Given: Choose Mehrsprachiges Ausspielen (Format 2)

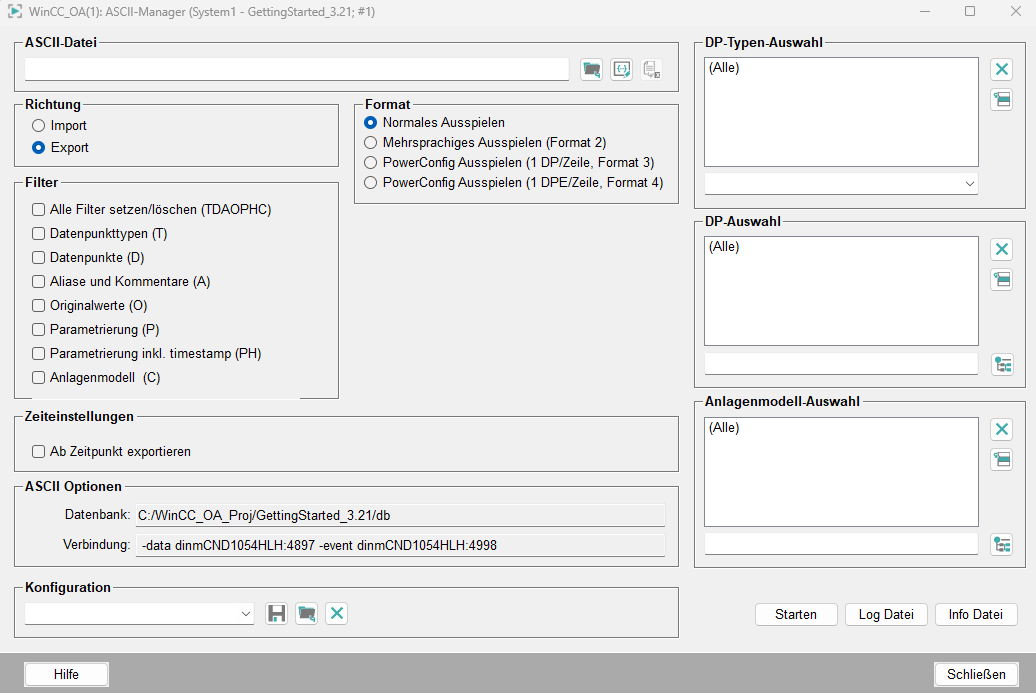Looking at the screenshot, I should point(371,143).
